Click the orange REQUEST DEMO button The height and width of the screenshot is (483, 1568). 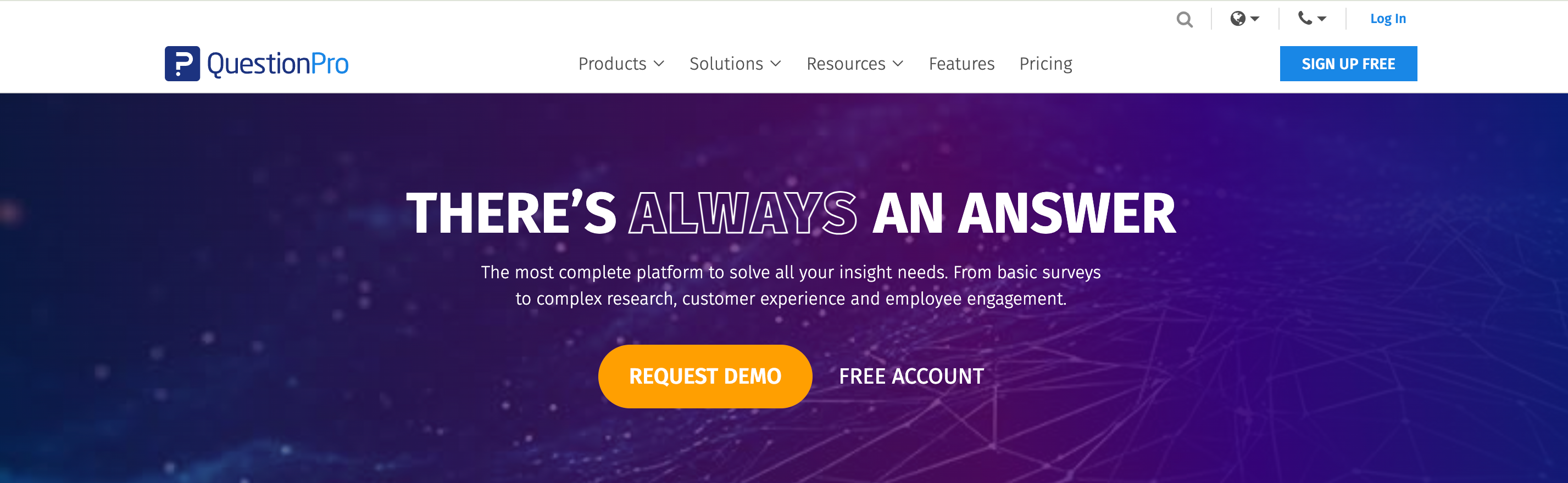(705, 376)
